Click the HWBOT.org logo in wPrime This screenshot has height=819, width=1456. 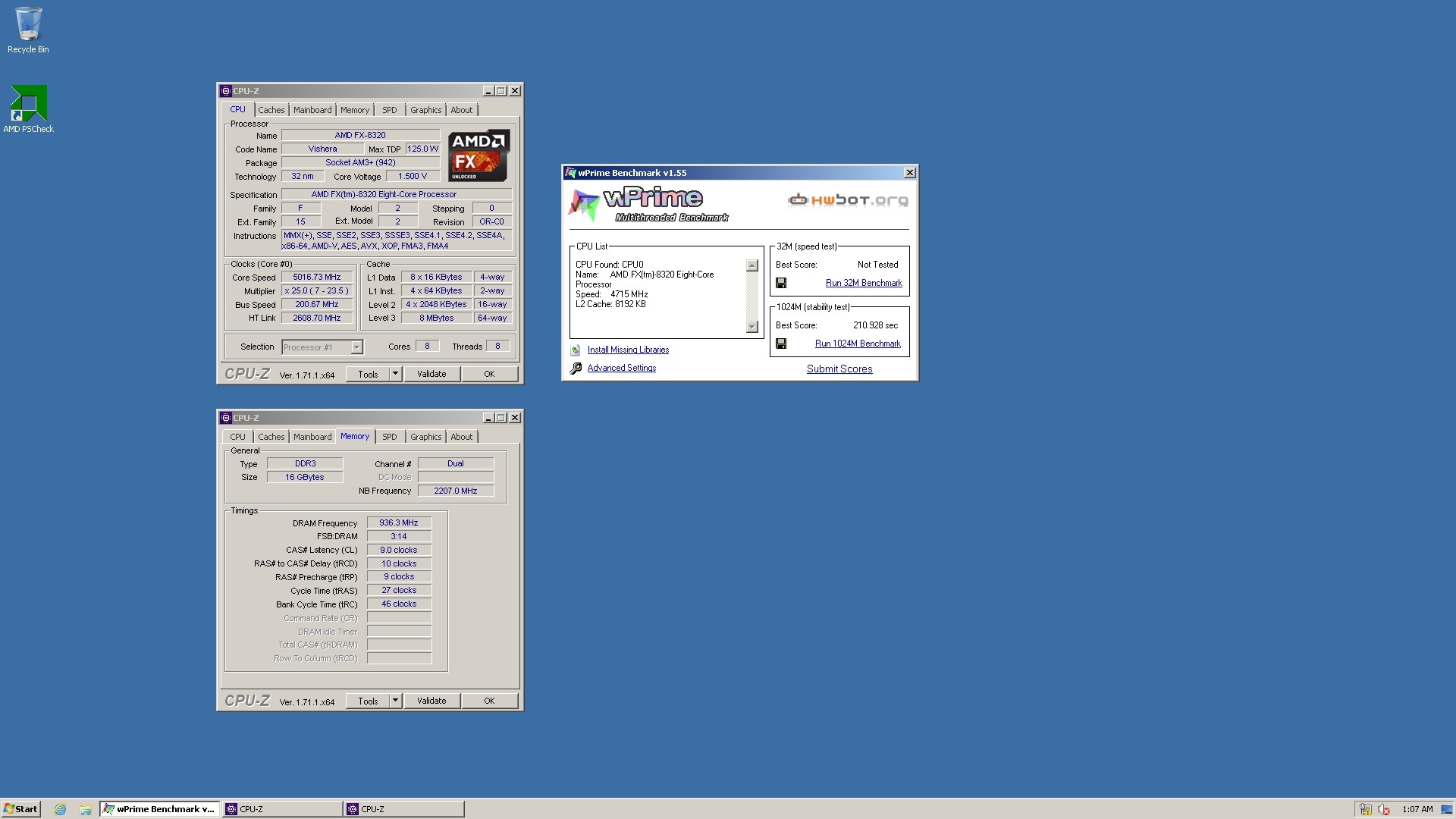(848, 200)
